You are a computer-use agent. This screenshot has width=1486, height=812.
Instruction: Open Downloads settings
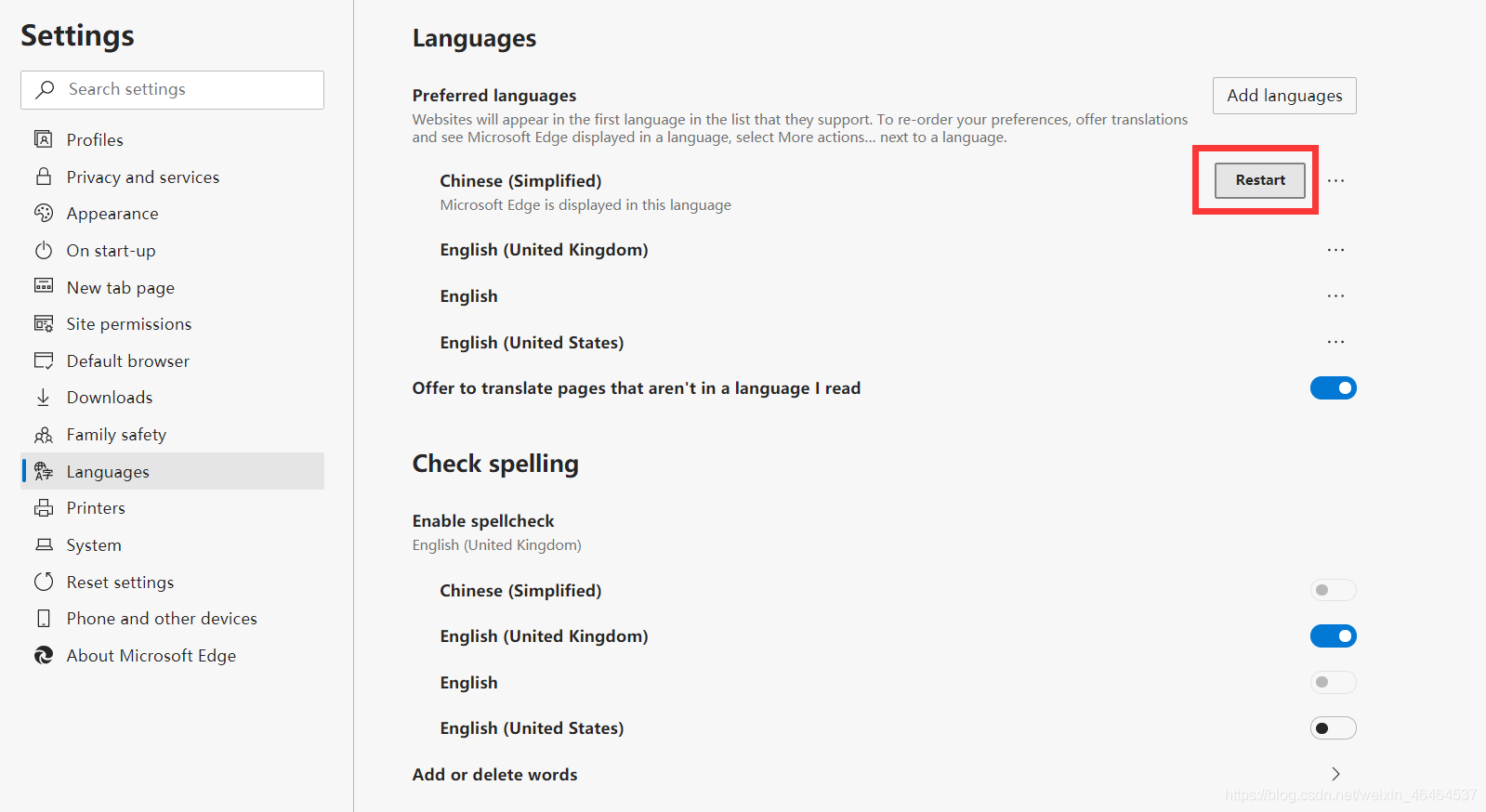[173, 398]
